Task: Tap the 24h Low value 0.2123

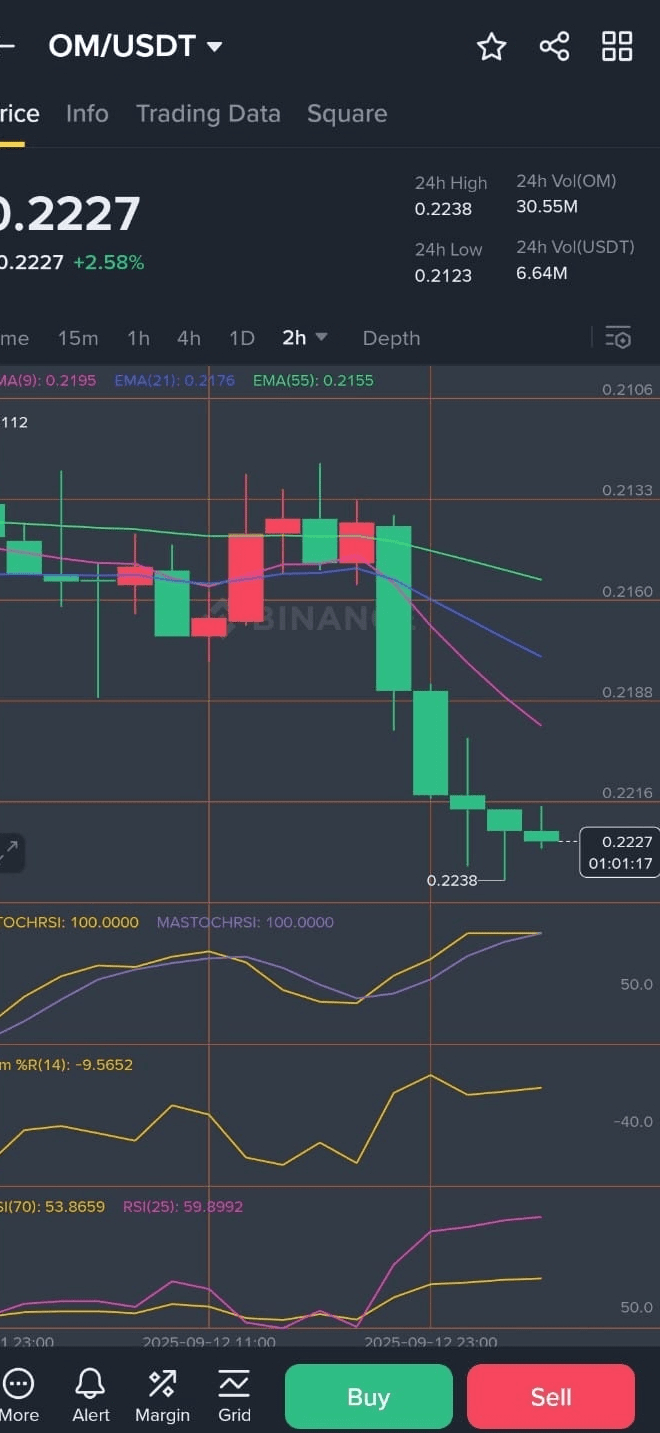Action: (x=443, y=275)
